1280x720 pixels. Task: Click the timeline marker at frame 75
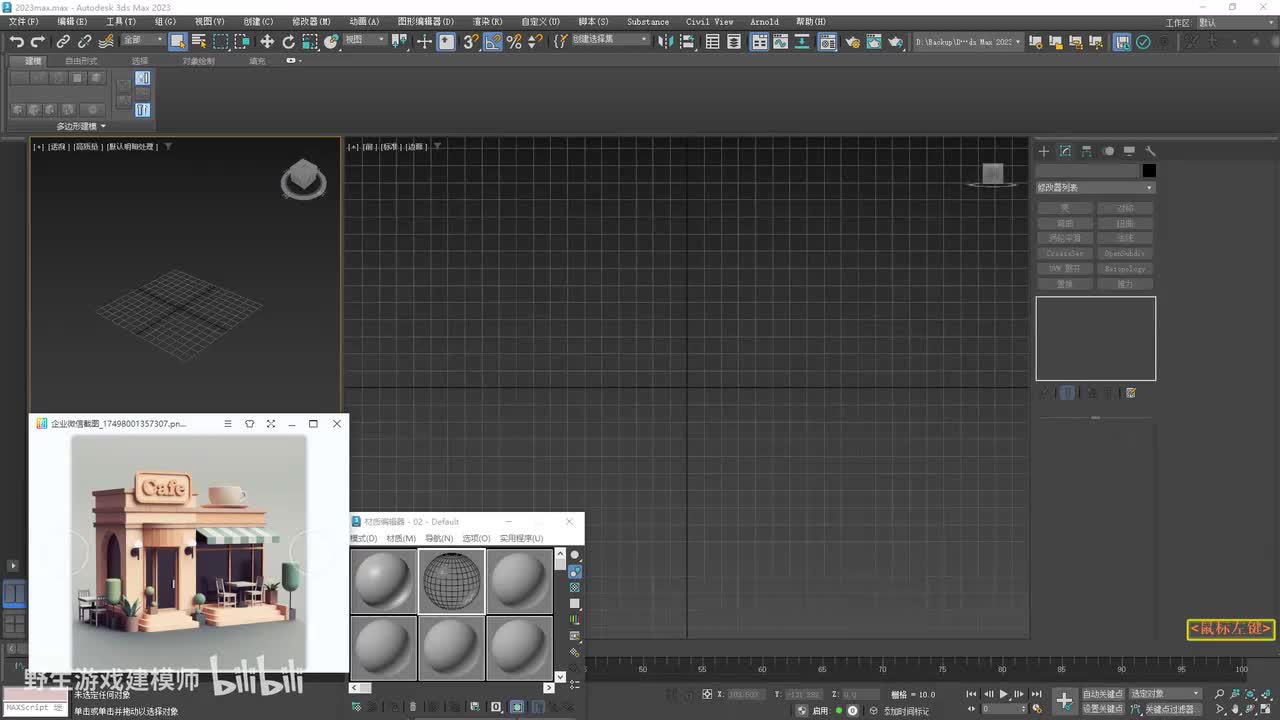tap(942, 668)
